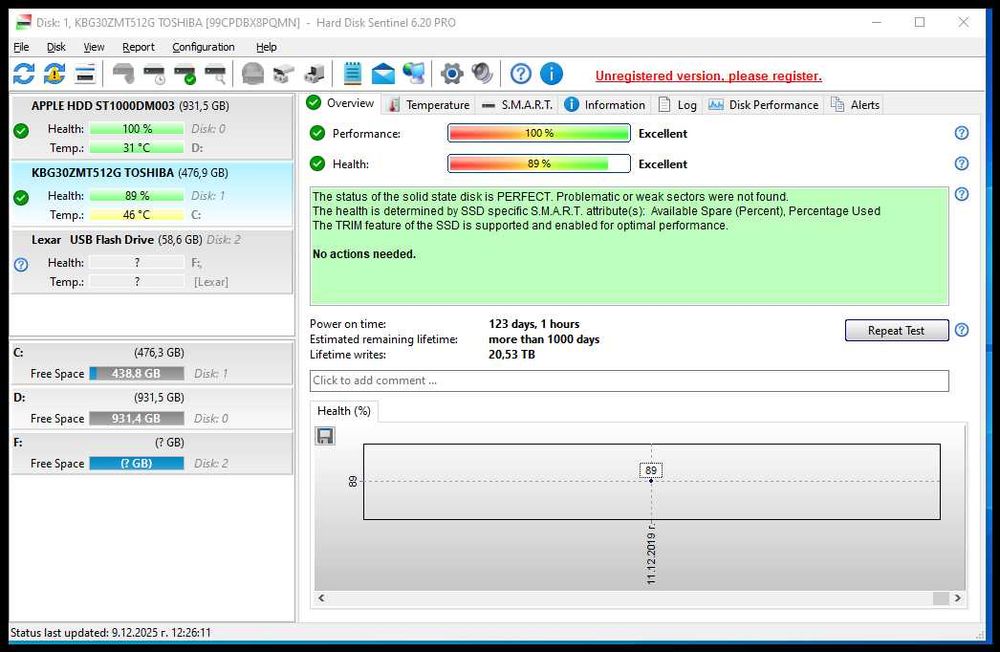Image resolution: width=1000 pixels, height=652 pixels.
Task: Click the gray dome-shaped toolbar icon
Action: click(x=253, y=74)
